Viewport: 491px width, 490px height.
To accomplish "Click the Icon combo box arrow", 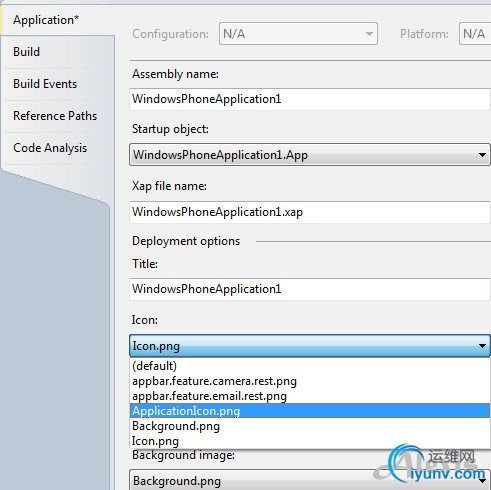I will [482, 346].
